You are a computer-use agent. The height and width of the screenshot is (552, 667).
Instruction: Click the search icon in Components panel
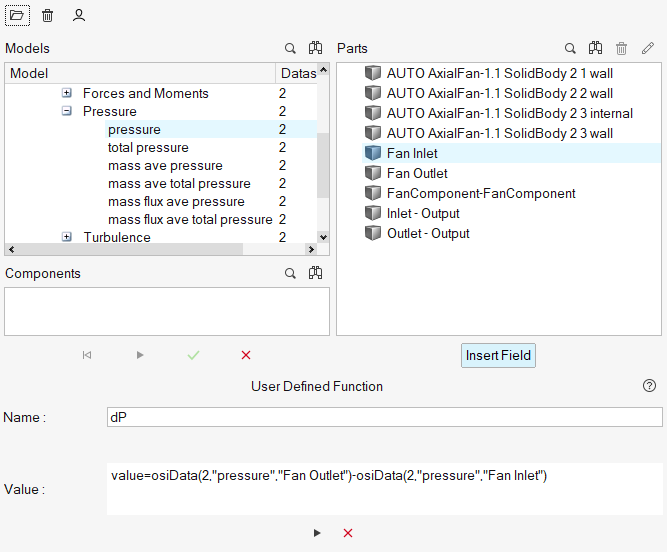[290, 273]
